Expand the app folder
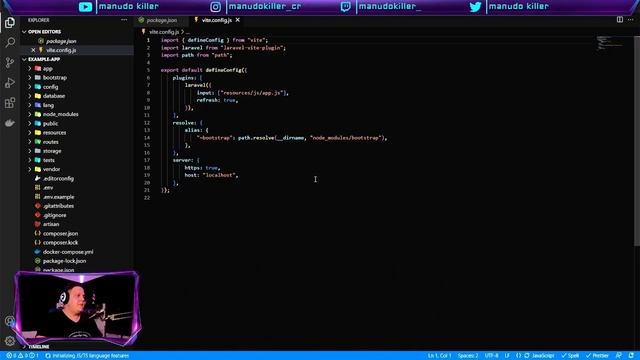 coord(48,69)
